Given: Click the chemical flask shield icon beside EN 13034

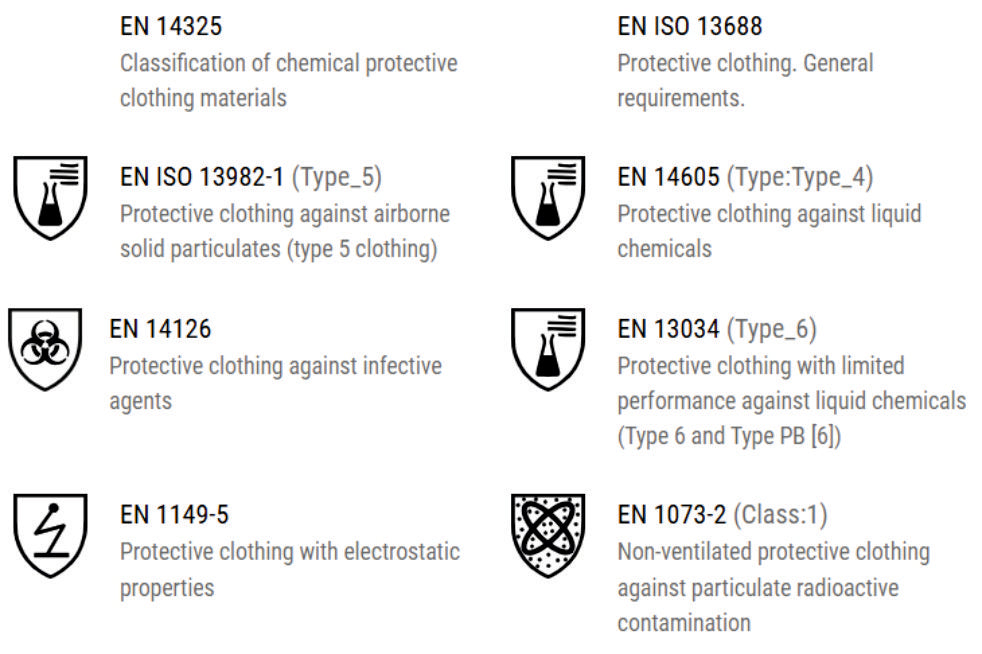Looking at the screenshot, I should 547,348.
